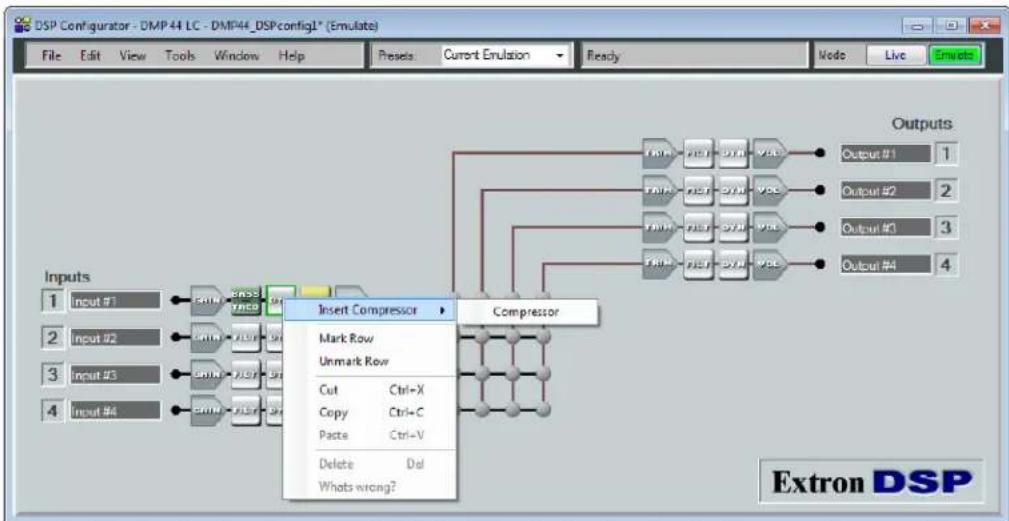Open the Output #1 TRIM block
Image resolution: width=1009 pixels, height=521 pixels.
(660, 154)
